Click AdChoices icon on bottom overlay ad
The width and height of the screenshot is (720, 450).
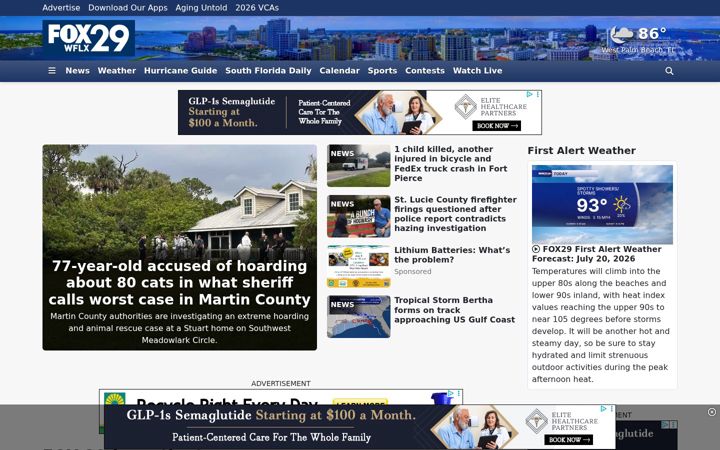[x=604, y=408]
